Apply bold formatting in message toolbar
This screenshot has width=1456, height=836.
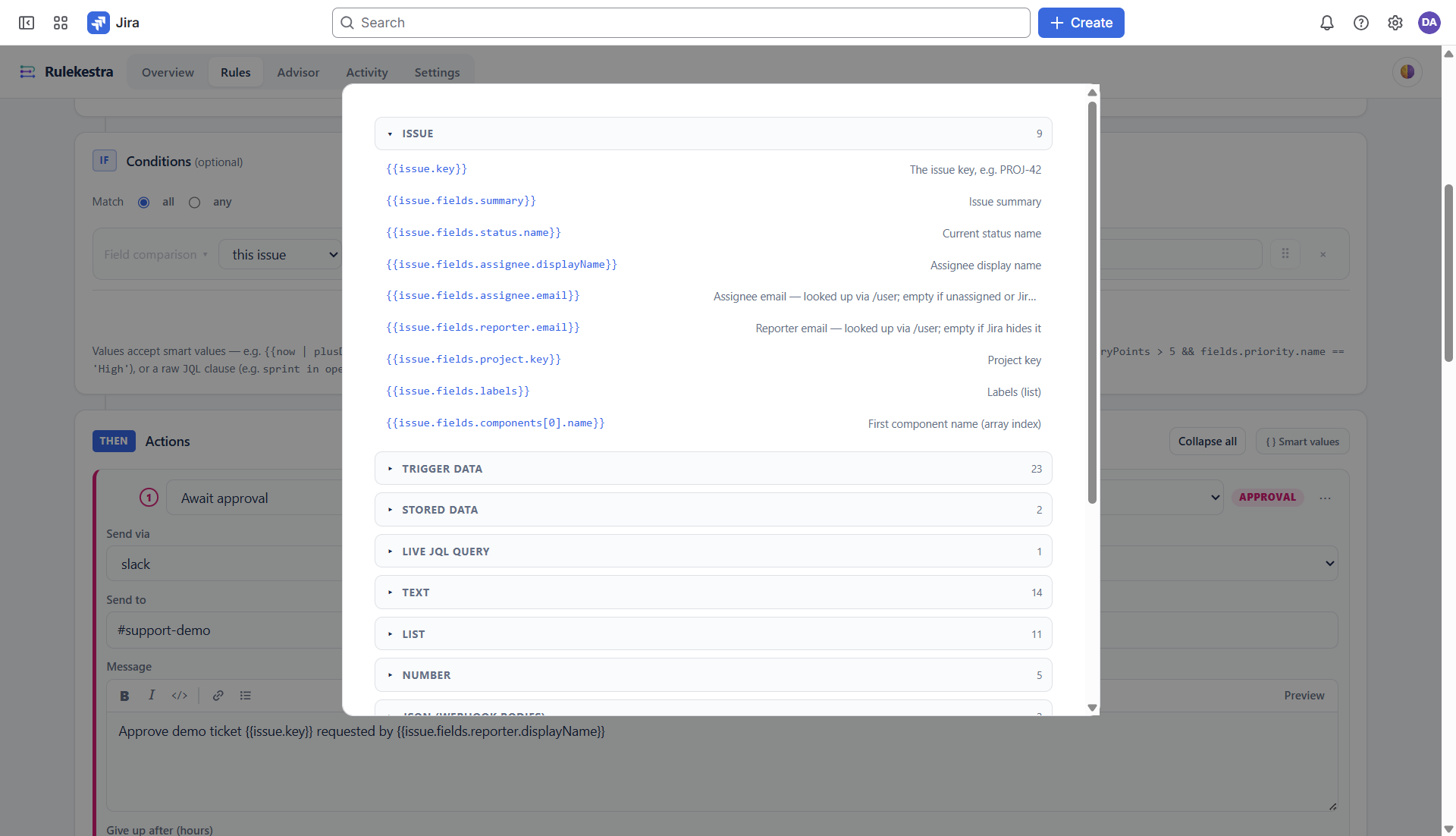[x=124, y=696]
